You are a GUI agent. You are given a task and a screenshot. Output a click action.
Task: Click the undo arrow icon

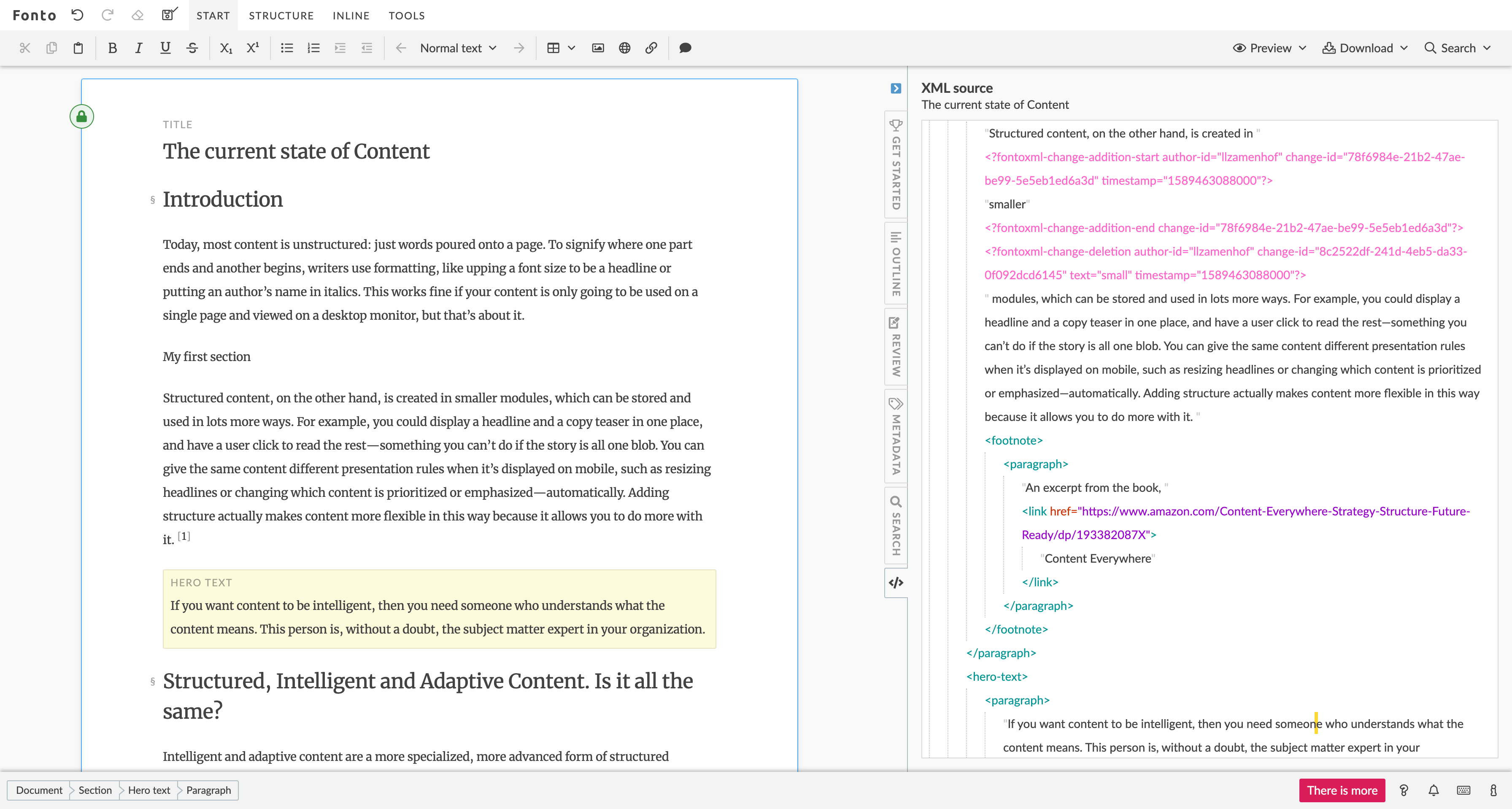78,15
